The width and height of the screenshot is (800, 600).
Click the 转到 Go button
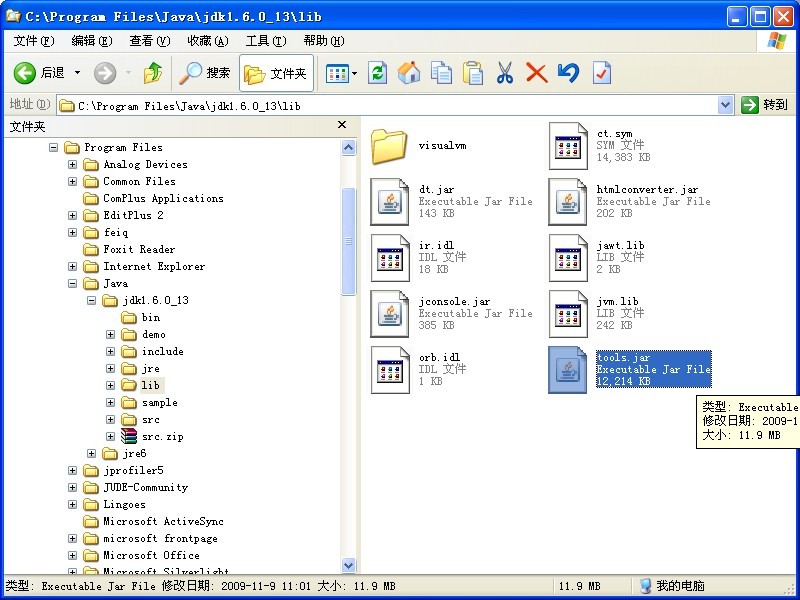764,105
